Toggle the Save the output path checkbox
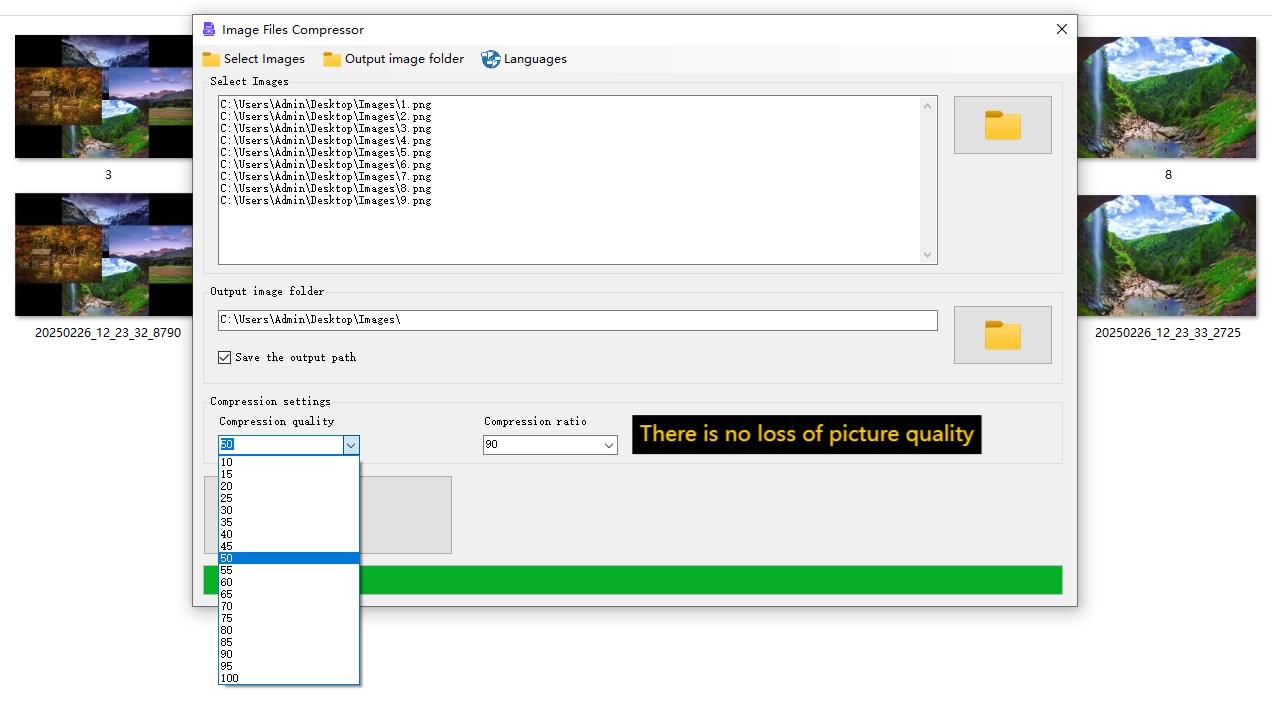The image size is (1272, 710). (x=224, y=357)
